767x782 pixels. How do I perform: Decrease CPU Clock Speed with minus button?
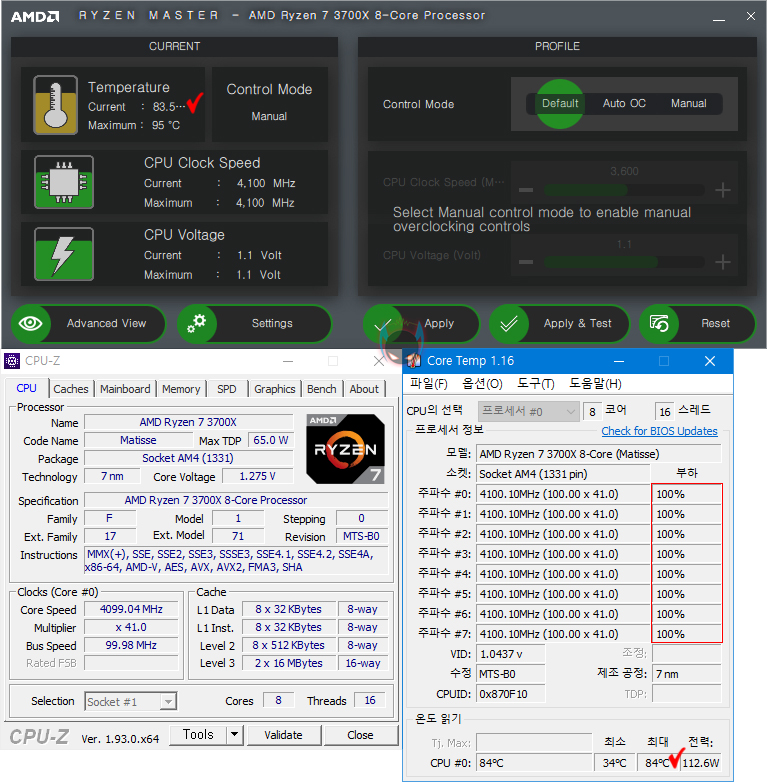click(x=526, y=190)
